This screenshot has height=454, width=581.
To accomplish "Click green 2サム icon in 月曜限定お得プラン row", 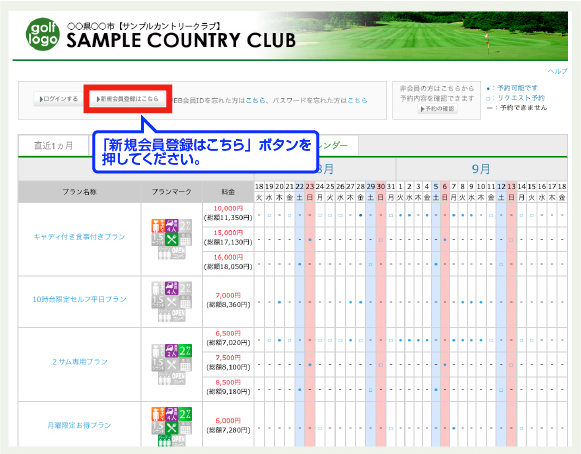I will (x=185, y=414).
